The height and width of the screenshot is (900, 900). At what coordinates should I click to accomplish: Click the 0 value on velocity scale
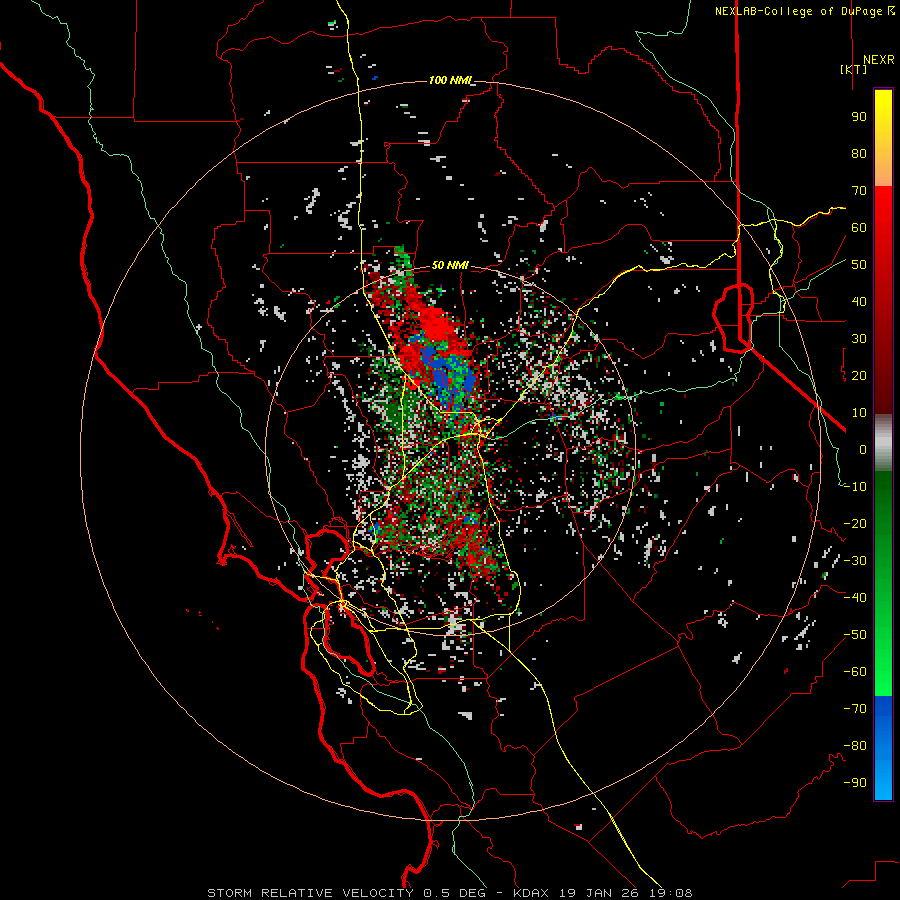click(863, 449)
